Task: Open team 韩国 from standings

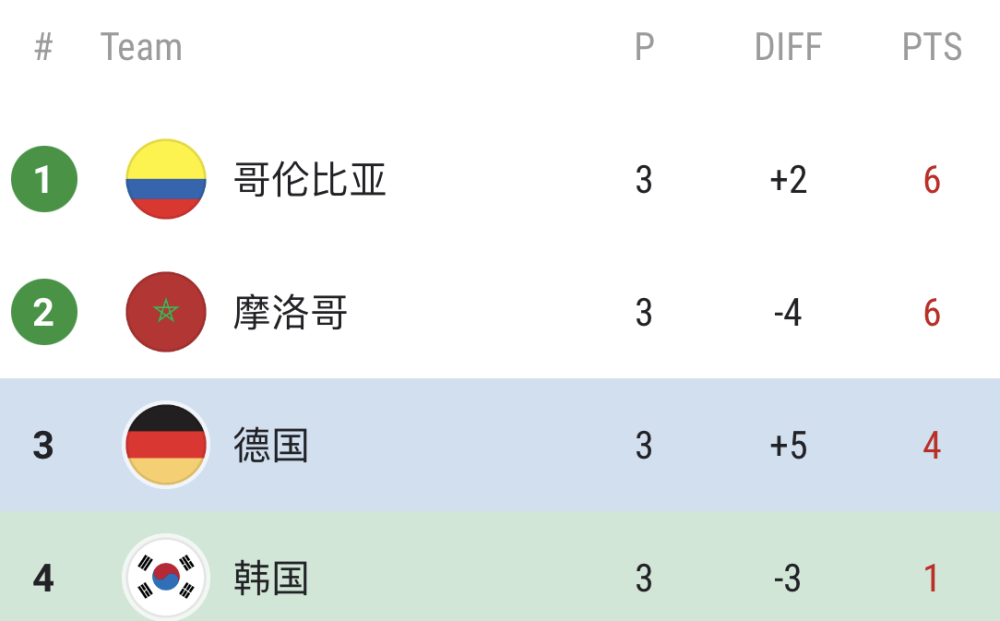Action: pos(271,578)
